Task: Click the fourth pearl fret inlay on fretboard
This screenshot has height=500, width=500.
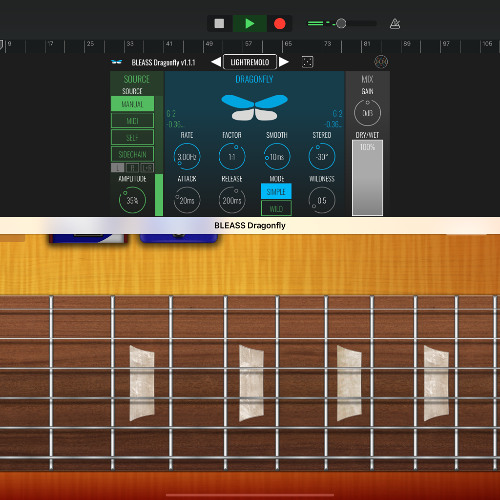Action: 436,383
